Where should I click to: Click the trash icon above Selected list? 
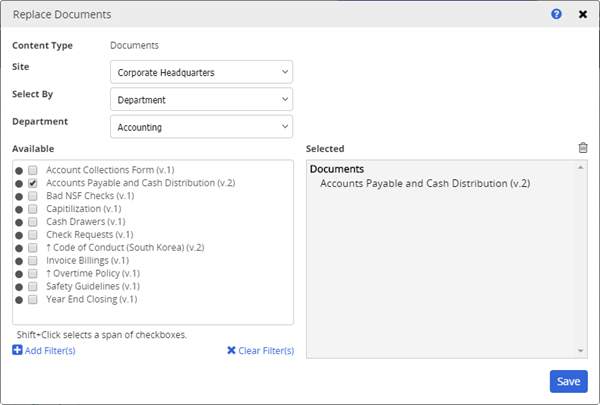[x=583, y=148]
